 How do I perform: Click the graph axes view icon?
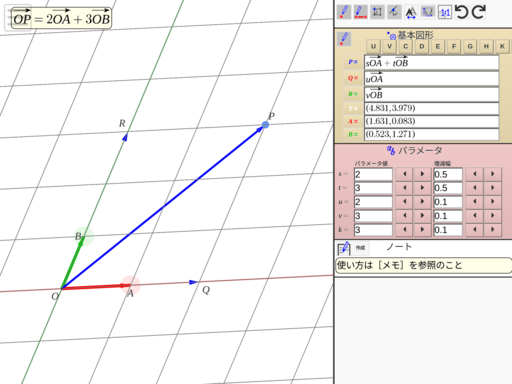pos(428,12)
